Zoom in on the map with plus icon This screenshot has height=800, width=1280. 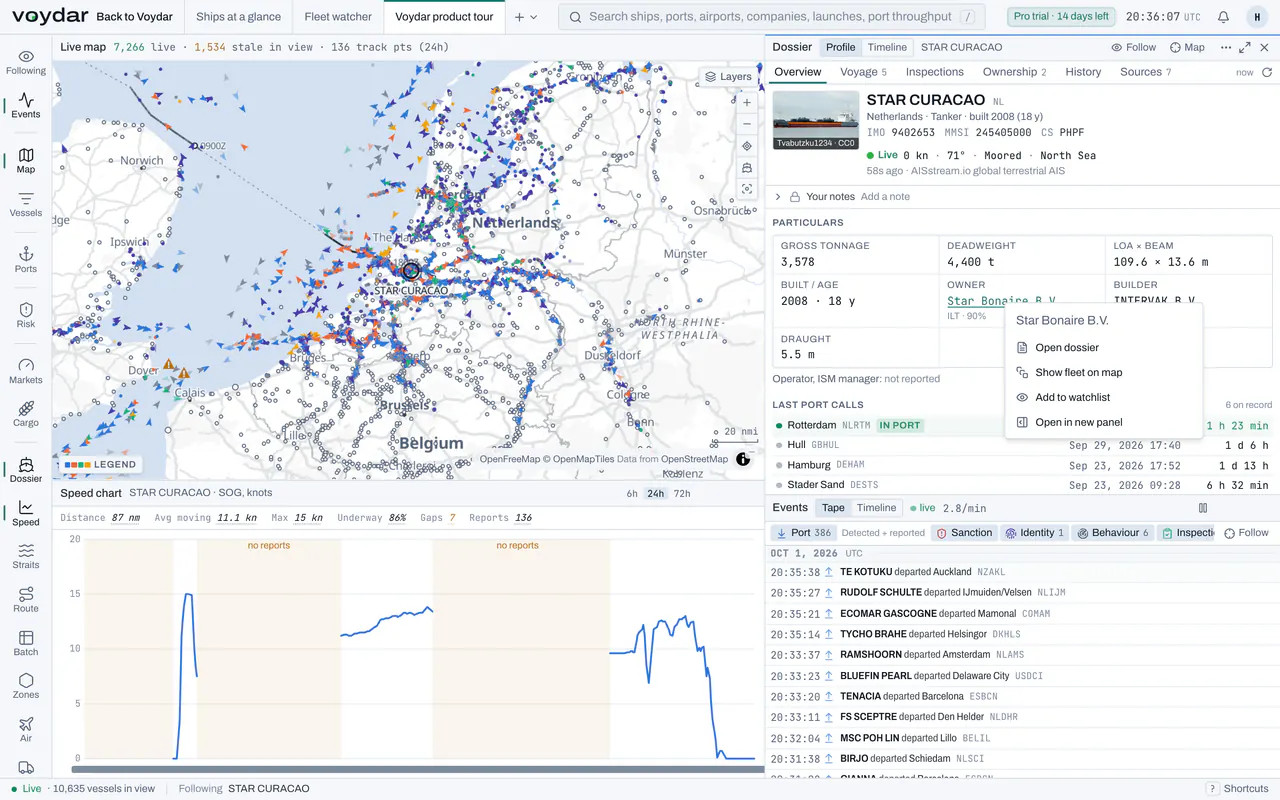pyautogui.click(x=747, y=102)
